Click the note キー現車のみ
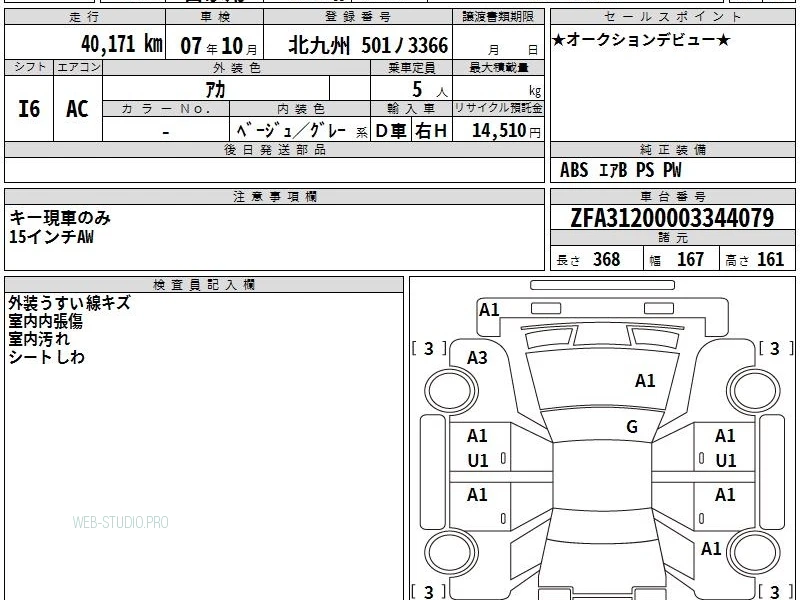 tap(60, 218)
